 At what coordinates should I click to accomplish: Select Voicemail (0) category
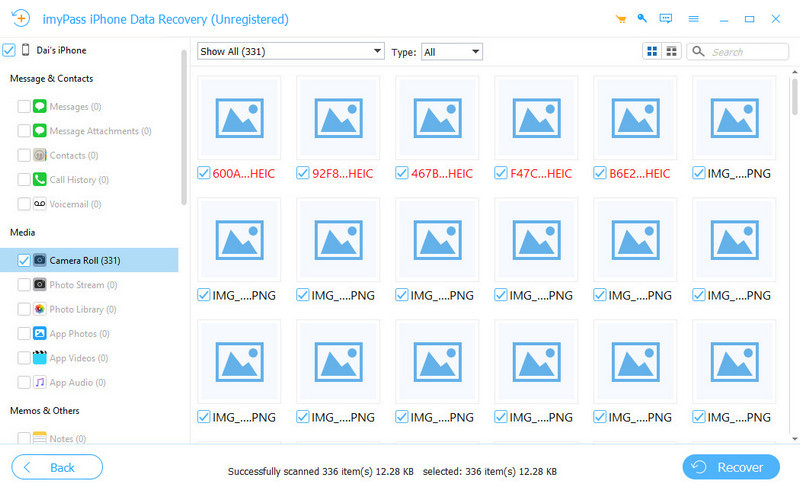(75, 204)
